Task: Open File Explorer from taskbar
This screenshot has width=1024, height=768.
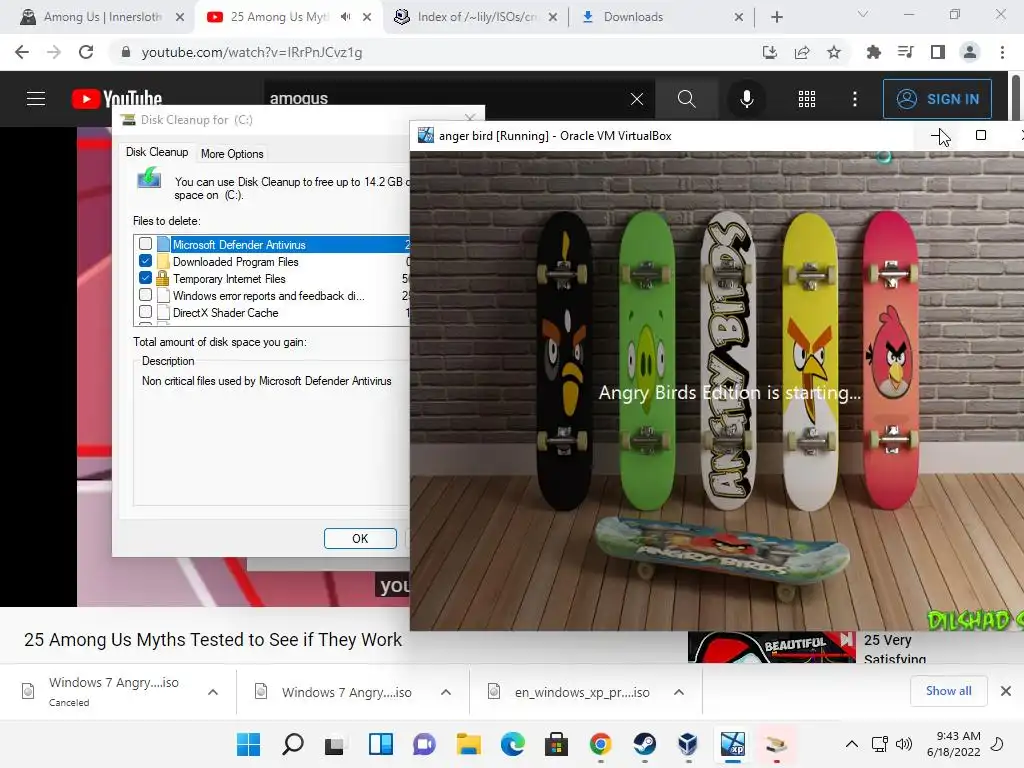Action: click(468, 744)
